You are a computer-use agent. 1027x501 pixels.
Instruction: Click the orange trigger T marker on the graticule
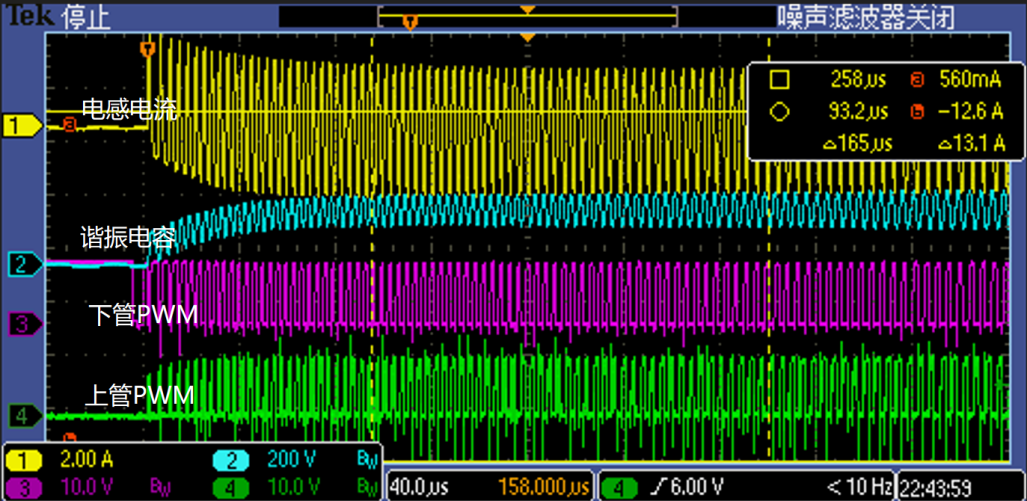pyautogui.click(x=149, y=48)
